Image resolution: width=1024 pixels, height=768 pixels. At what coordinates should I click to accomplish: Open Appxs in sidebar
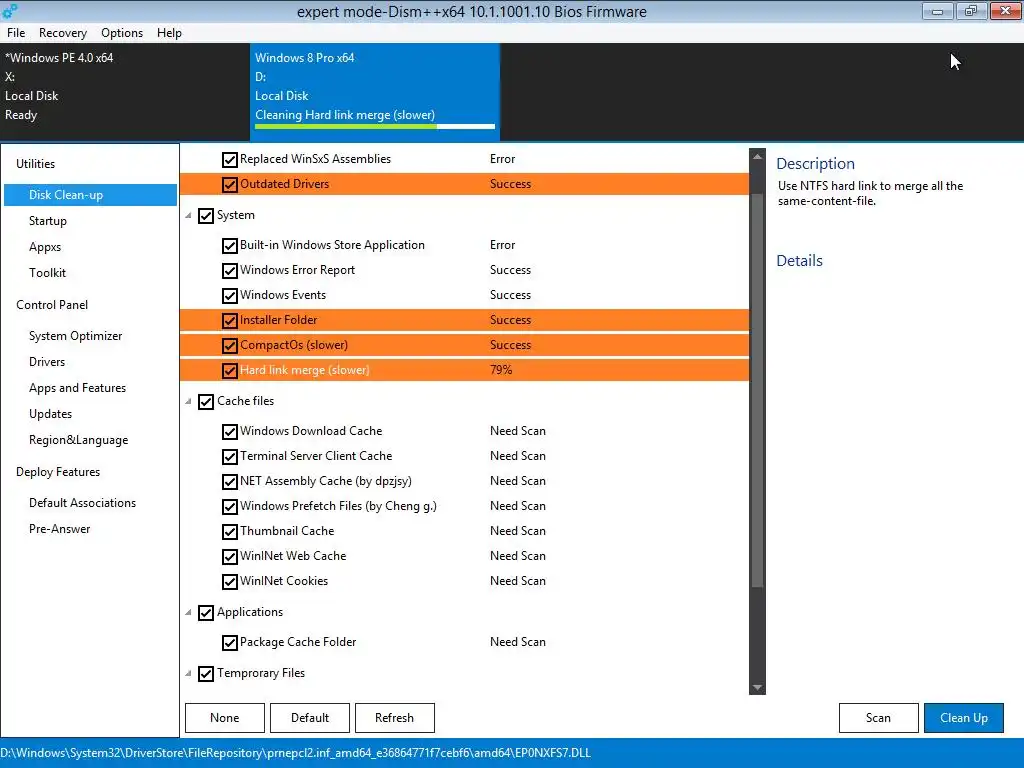coord(45,247)
